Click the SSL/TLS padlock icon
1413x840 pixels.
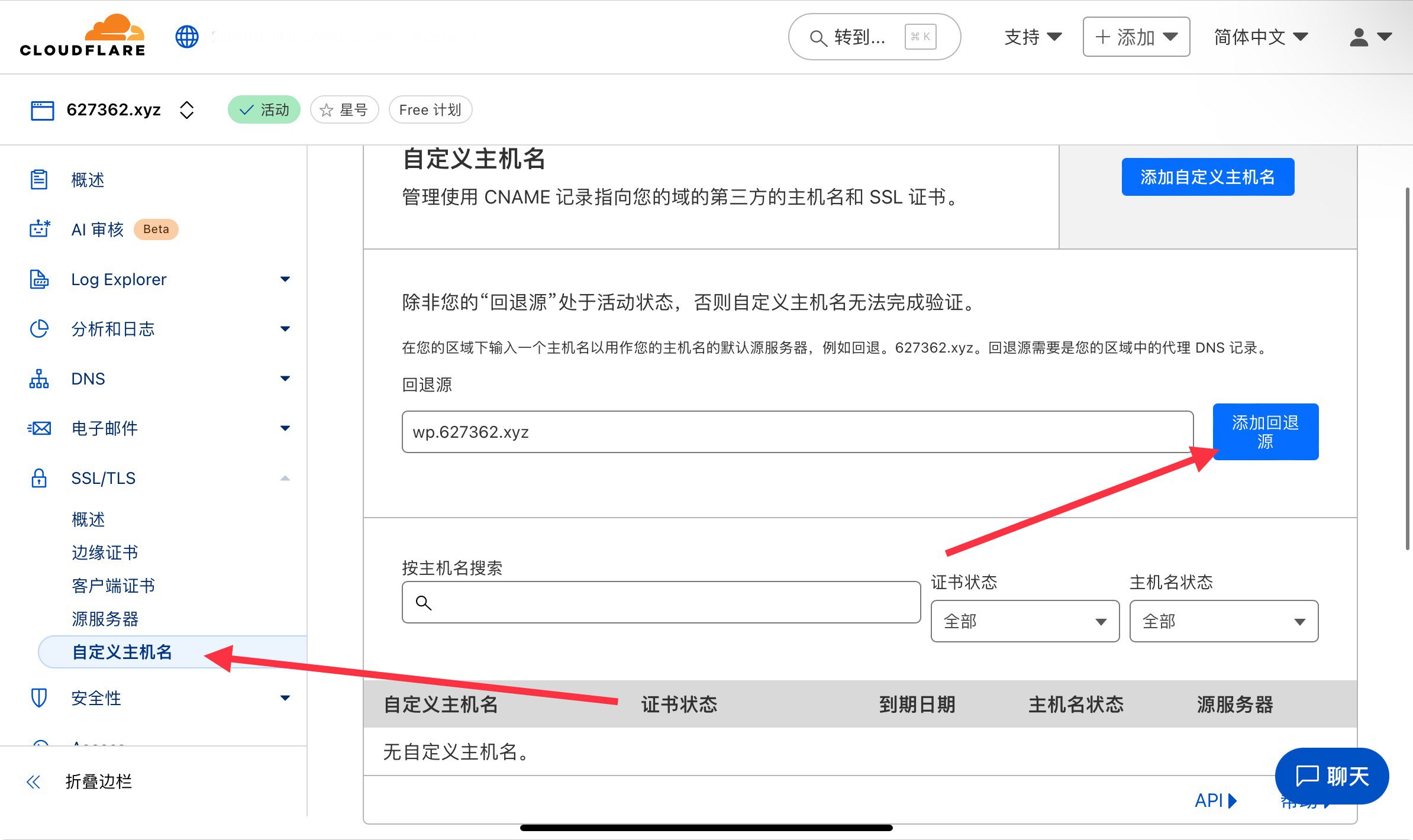click(x=39, y=478)
